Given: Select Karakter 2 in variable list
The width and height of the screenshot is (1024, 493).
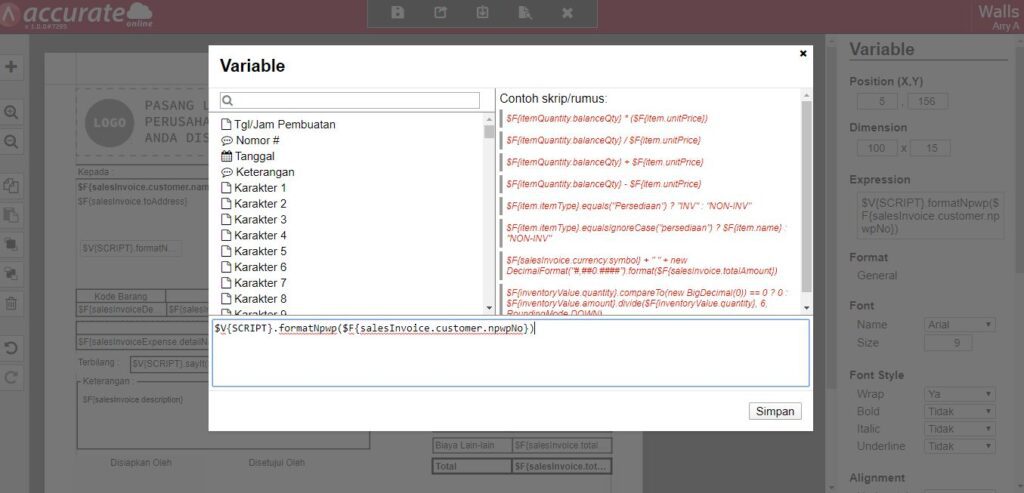Looking at the screenshot, I should (260, 204).
